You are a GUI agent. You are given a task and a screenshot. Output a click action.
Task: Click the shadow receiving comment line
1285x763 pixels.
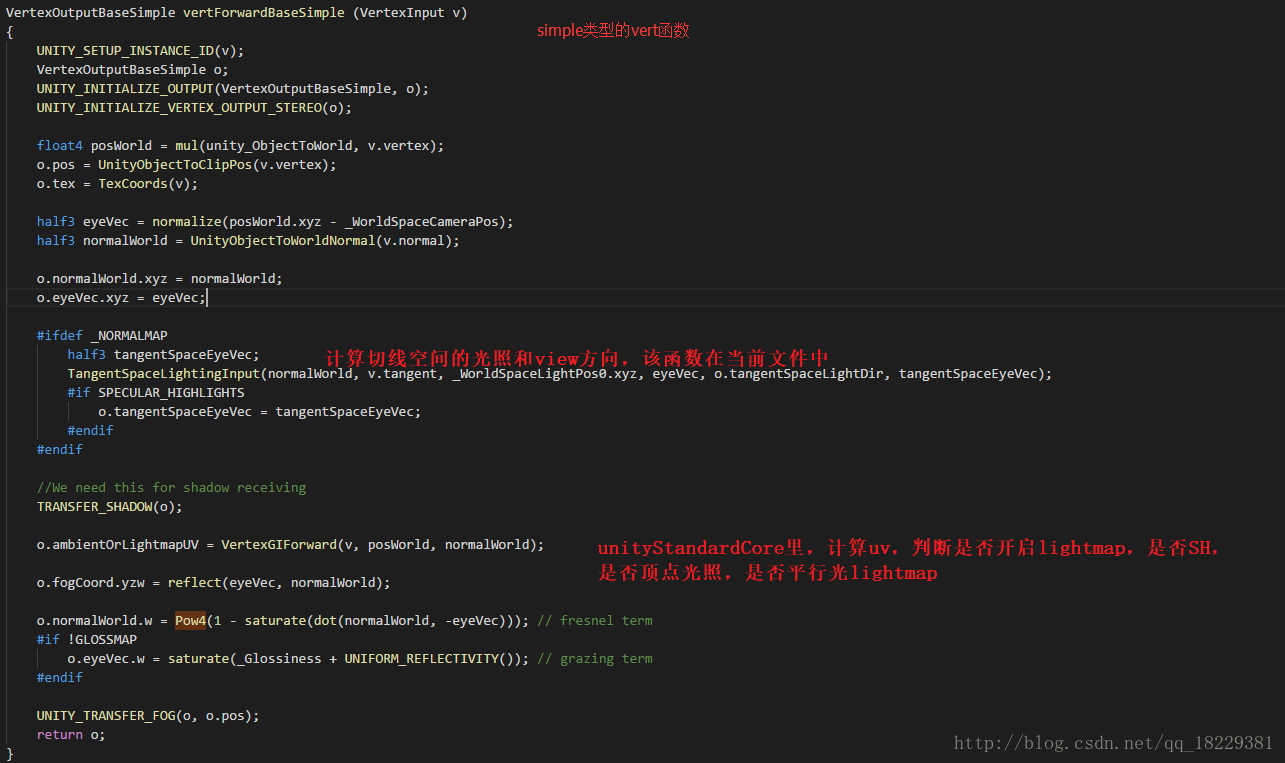tap(171, 488)
